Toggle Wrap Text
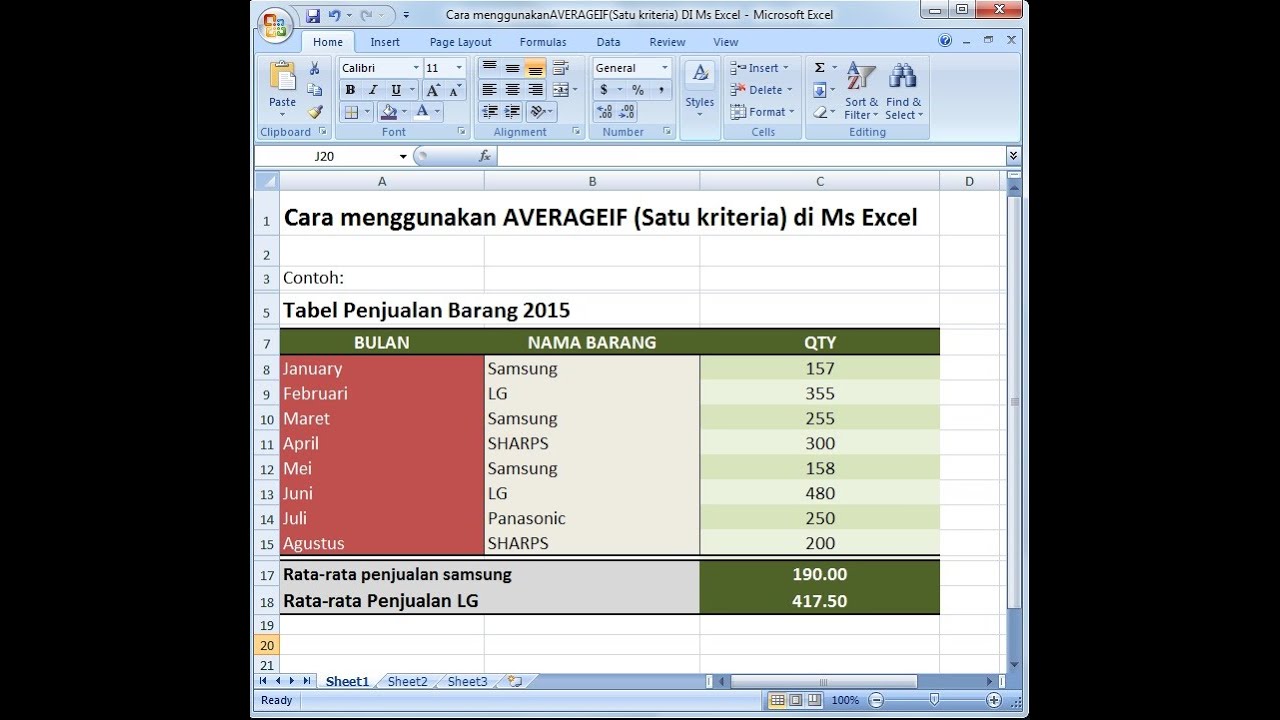 click(560, 68)
